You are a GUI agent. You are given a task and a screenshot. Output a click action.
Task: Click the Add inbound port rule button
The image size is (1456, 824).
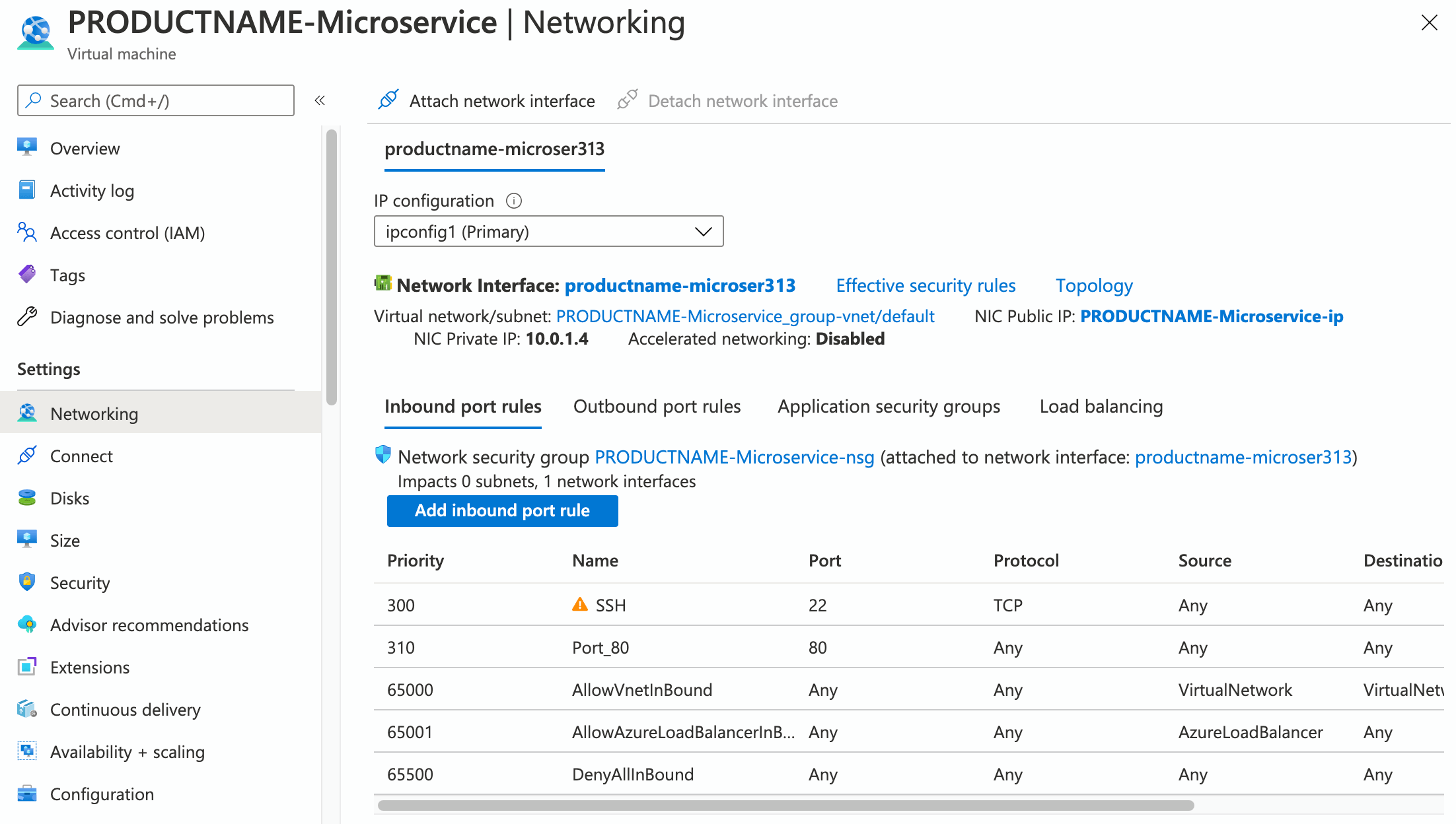tap(501, 510)
